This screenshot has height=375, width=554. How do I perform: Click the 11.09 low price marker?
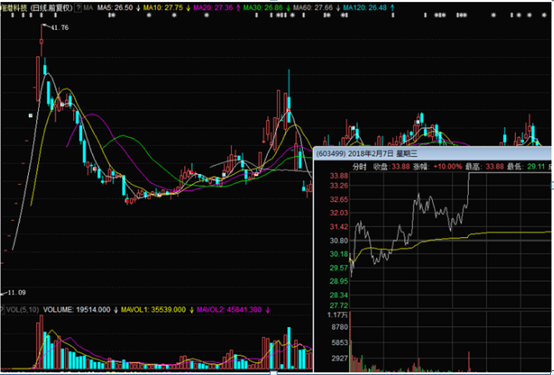coord(17,293)
